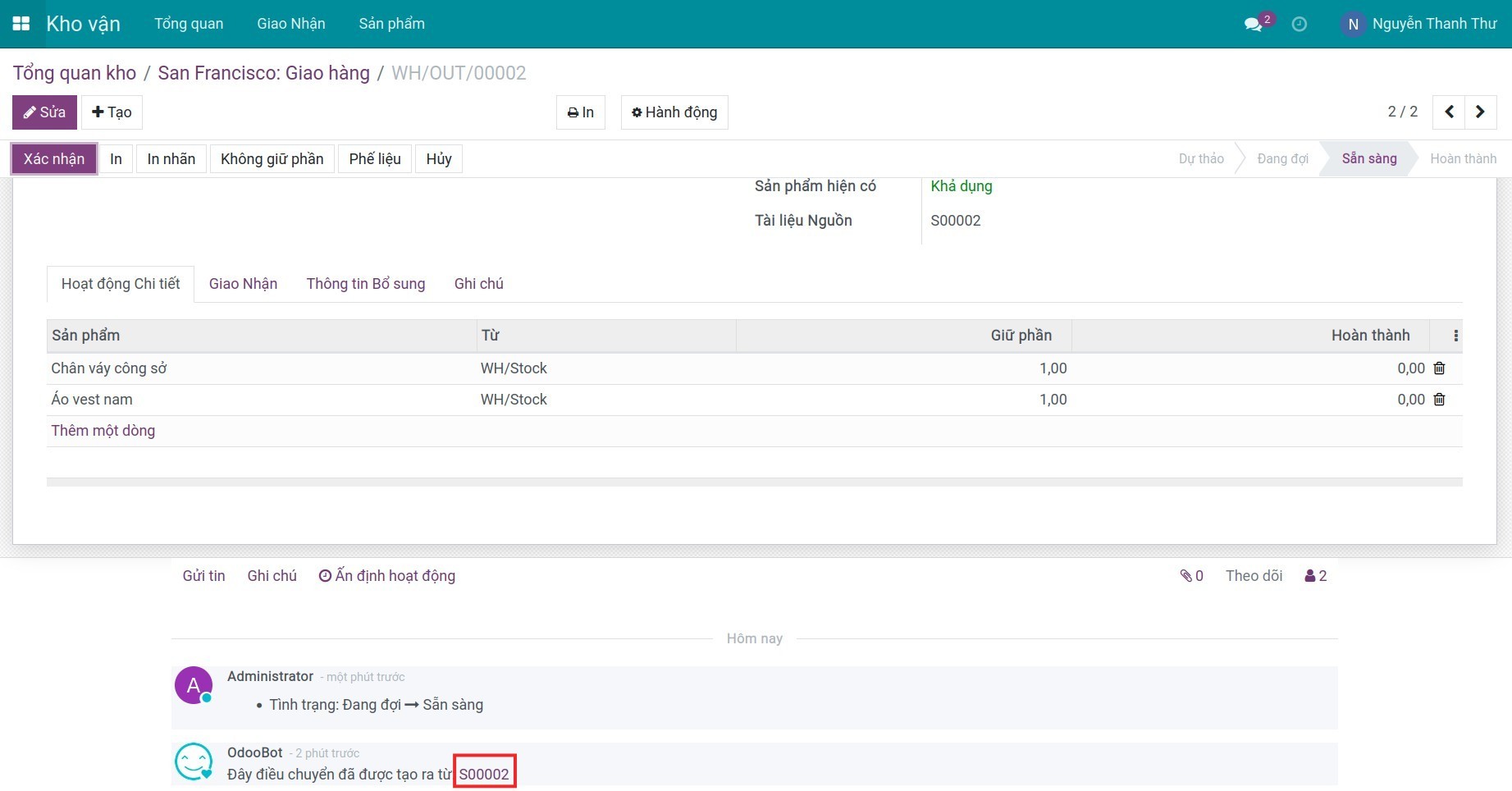
Task: Toggle the Theo dõi follow button
Action: [x=1254, y=576]
